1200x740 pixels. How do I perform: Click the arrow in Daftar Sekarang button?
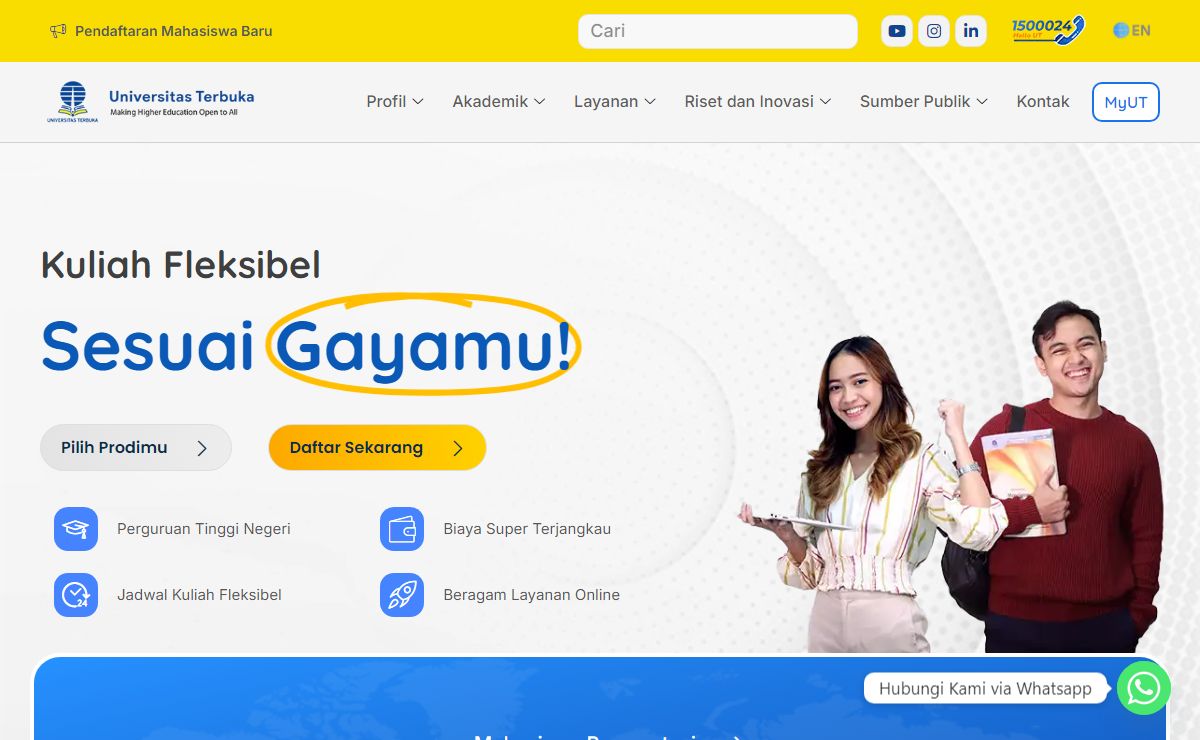pyautogui.click(x=458, y=448)
